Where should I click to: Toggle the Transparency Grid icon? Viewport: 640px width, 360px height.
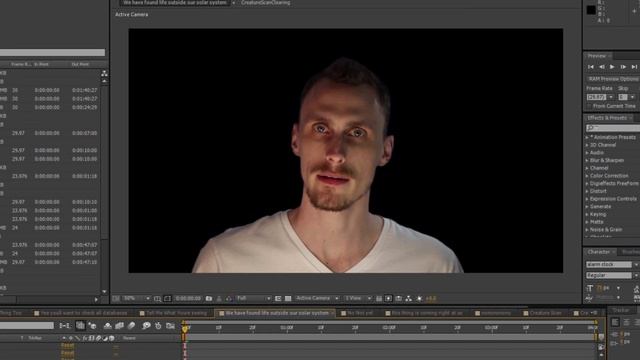click(288, 299)
